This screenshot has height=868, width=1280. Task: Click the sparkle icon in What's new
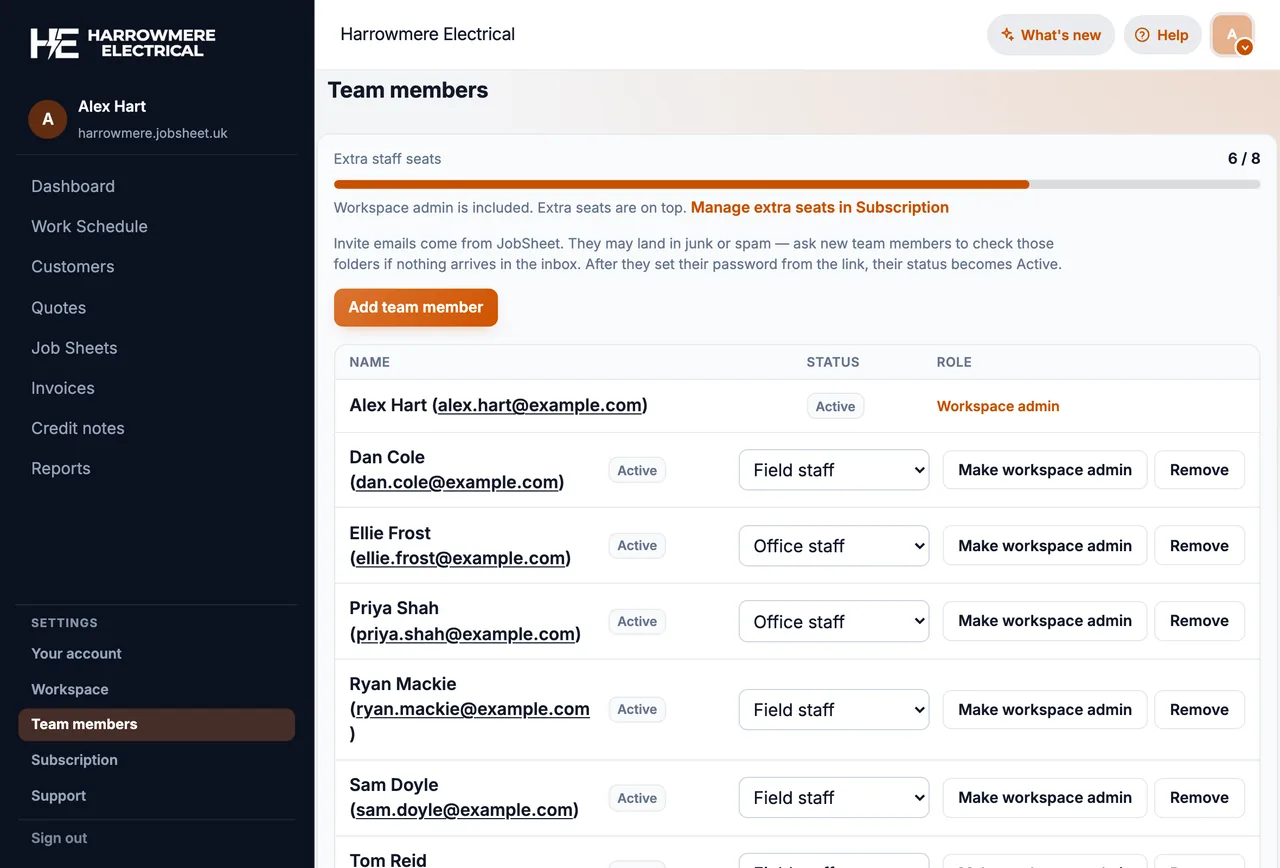[x=1008, y=35]
